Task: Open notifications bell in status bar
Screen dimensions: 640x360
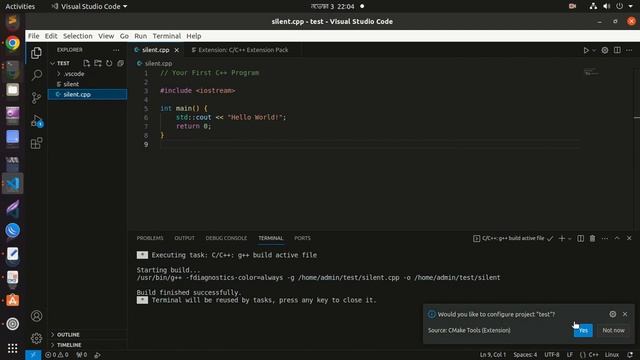Action: click(x=631, y=355)
